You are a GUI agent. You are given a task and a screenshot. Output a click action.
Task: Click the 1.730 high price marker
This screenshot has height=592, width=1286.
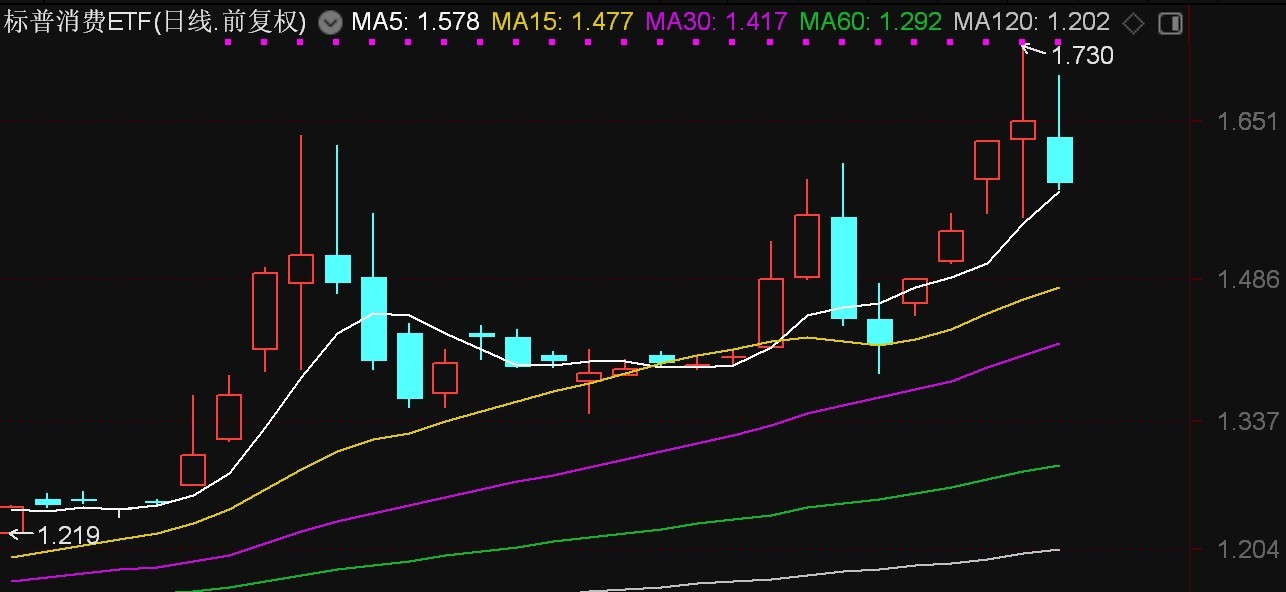1083,56
